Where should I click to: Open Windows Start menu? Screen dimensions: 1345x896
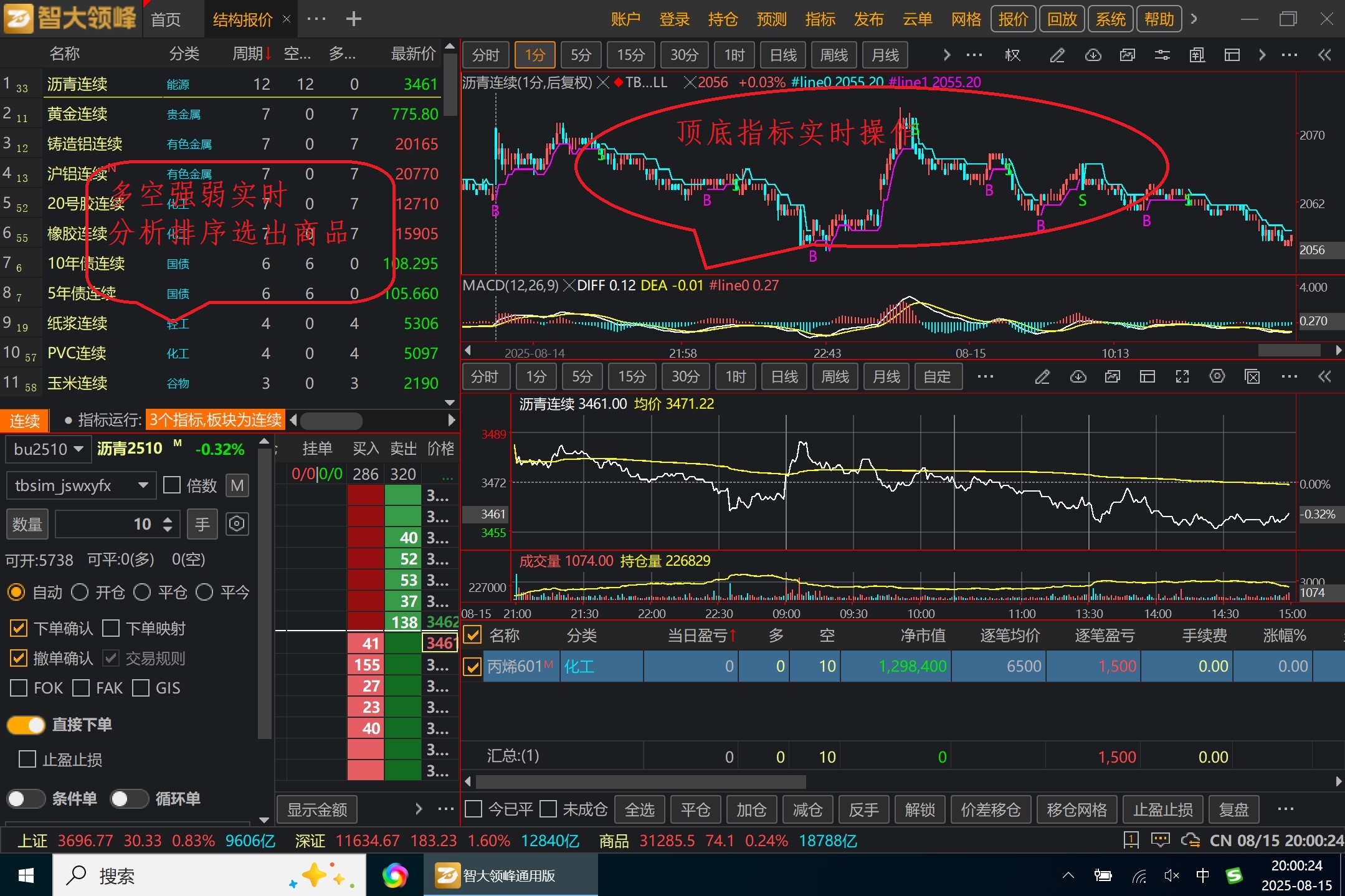tap(26, 875)
